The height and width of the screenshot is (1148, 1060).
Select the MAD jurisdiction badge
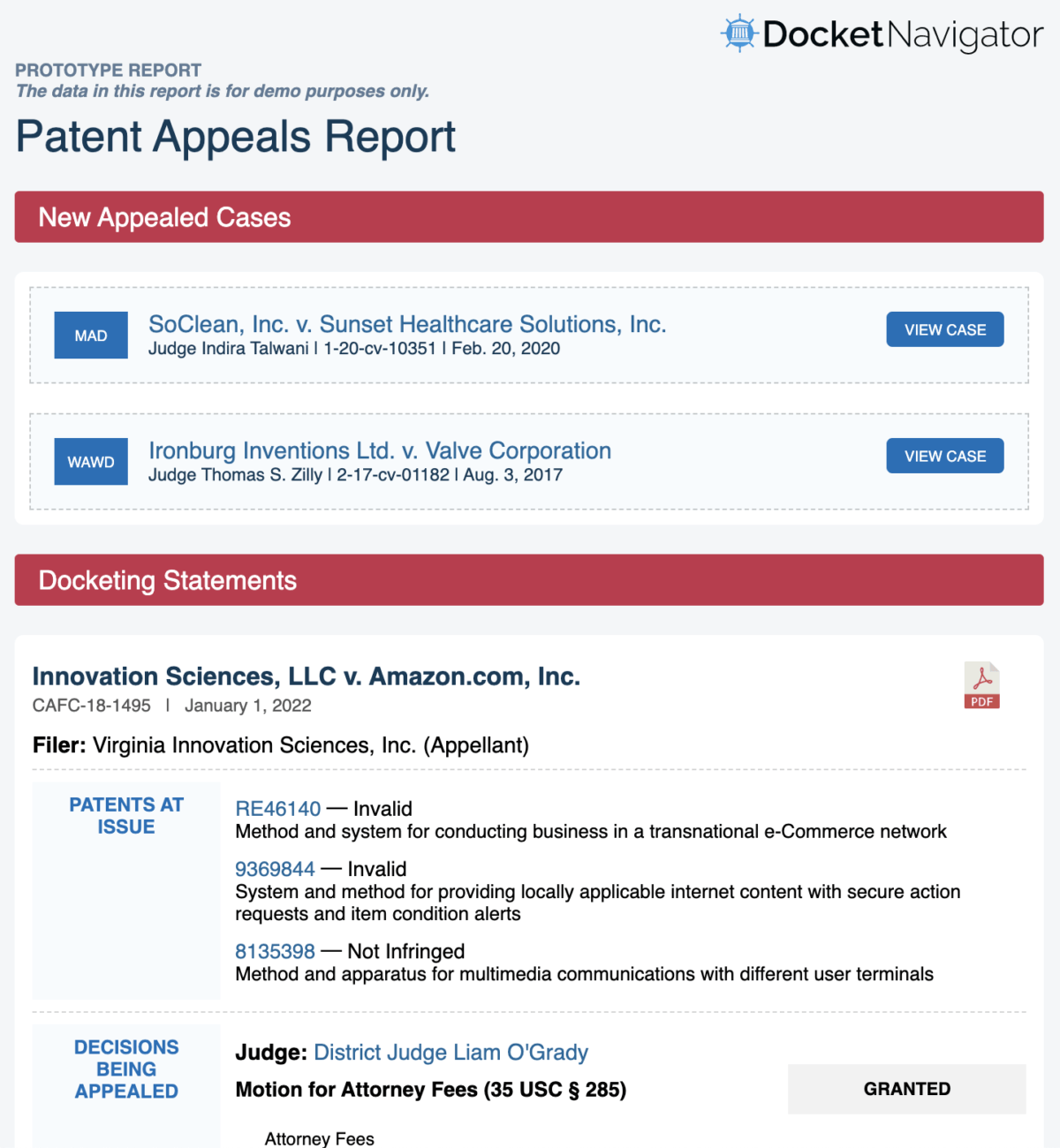[90, 335]
